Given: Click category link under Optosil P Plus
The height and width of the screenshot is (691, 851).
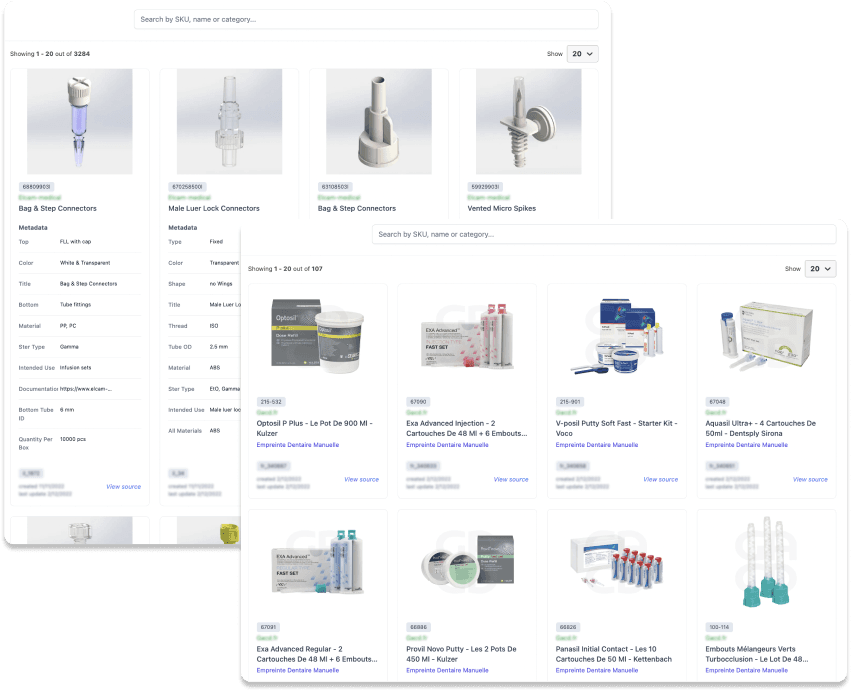Looking at the screenshot, I should click(x=298, y=445).
